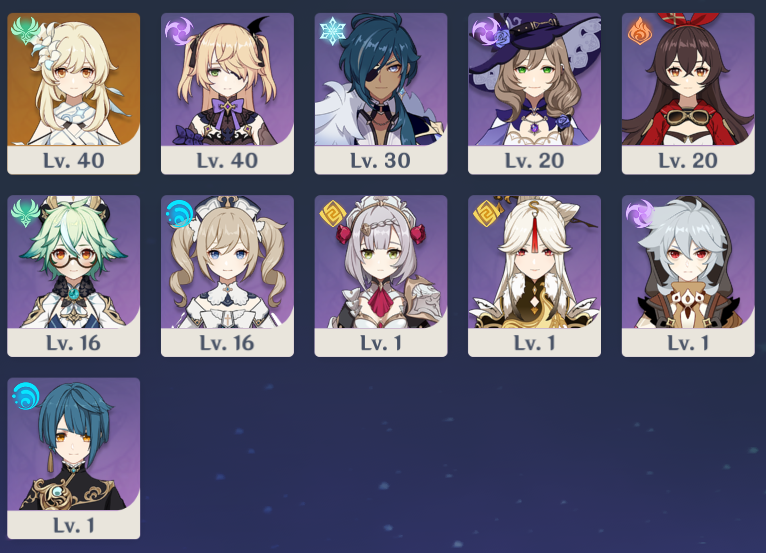Select the grey-haired hooded character portrait
766x553 pixels.
click(688, 262)
